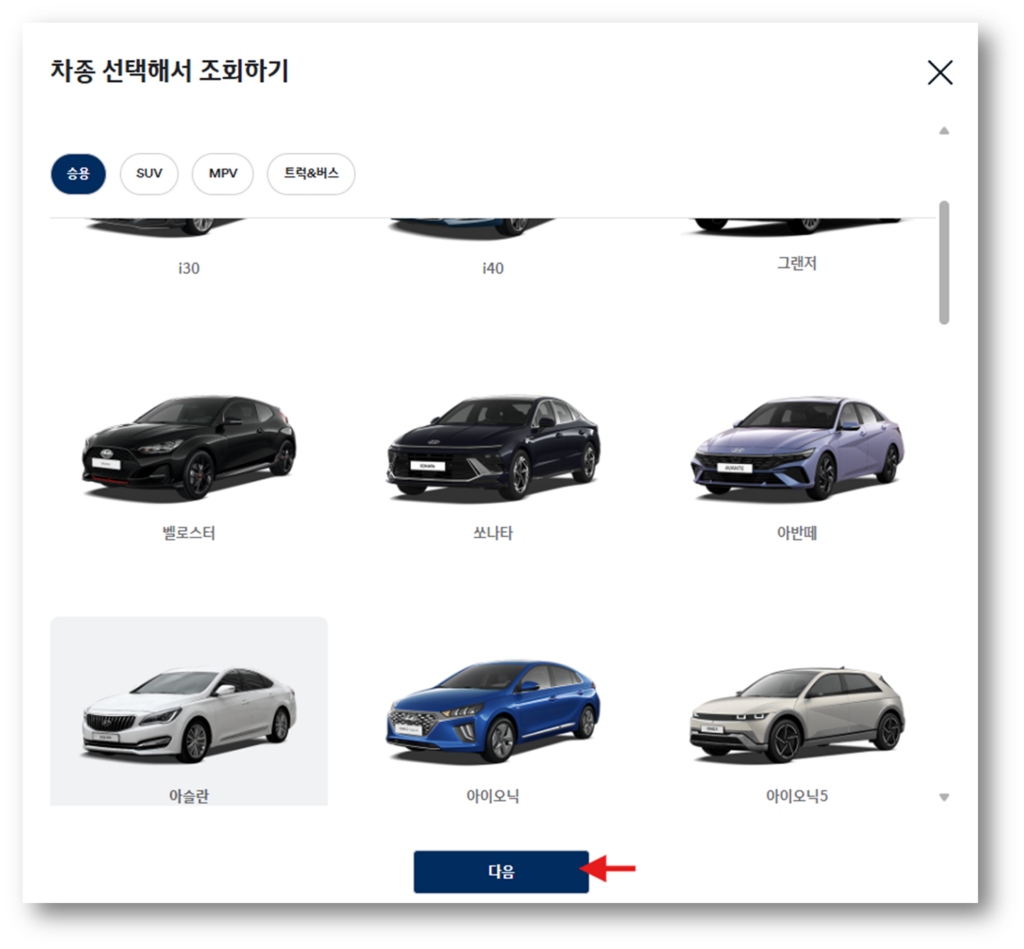Click the scroll-up arrow above the scrollbar
The image size is (1024, 949).
942,131
